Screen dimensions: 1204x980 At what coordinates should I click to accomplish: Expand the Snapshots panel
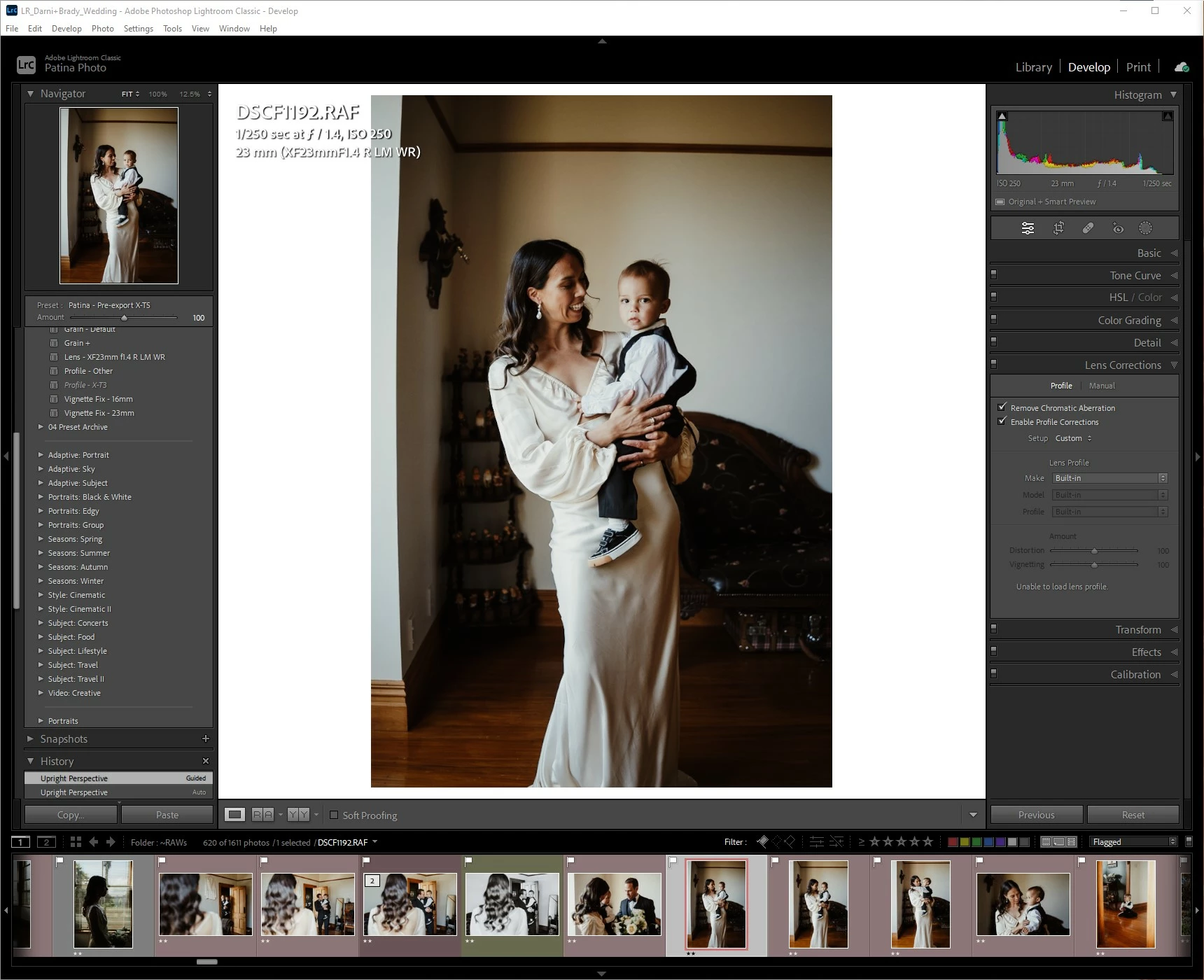tap(30, 738)
